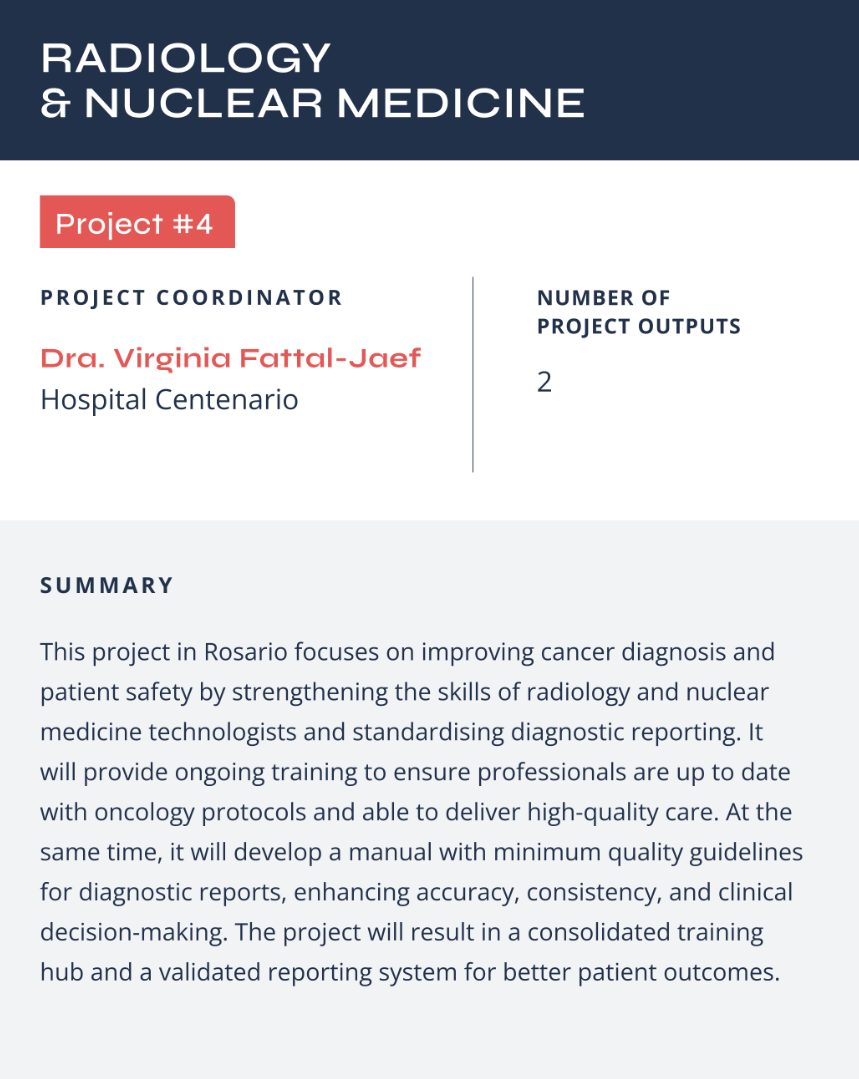Click the "Hospital Centenario" text

point(169,400)
